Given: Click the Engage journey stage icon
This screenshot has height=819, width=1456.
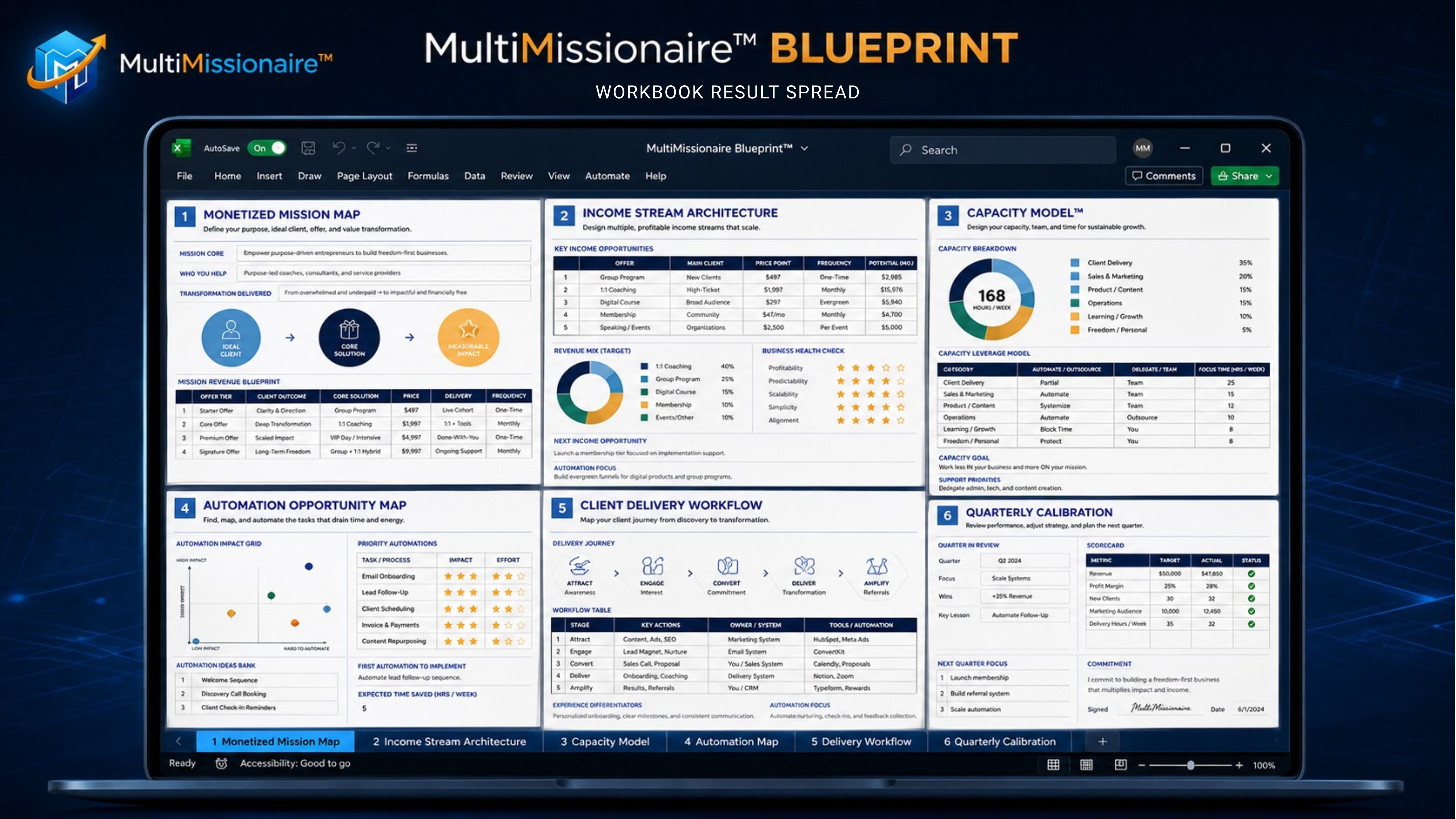Looking at the screenshot, I should [652, 566].
